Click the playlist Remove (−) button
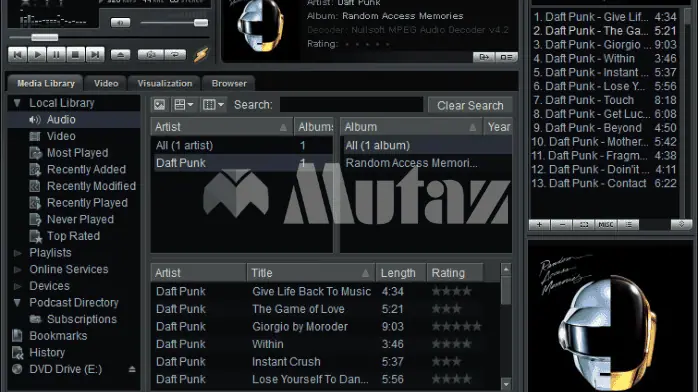Viewport: 698px width, 392px height. (562, 225)
